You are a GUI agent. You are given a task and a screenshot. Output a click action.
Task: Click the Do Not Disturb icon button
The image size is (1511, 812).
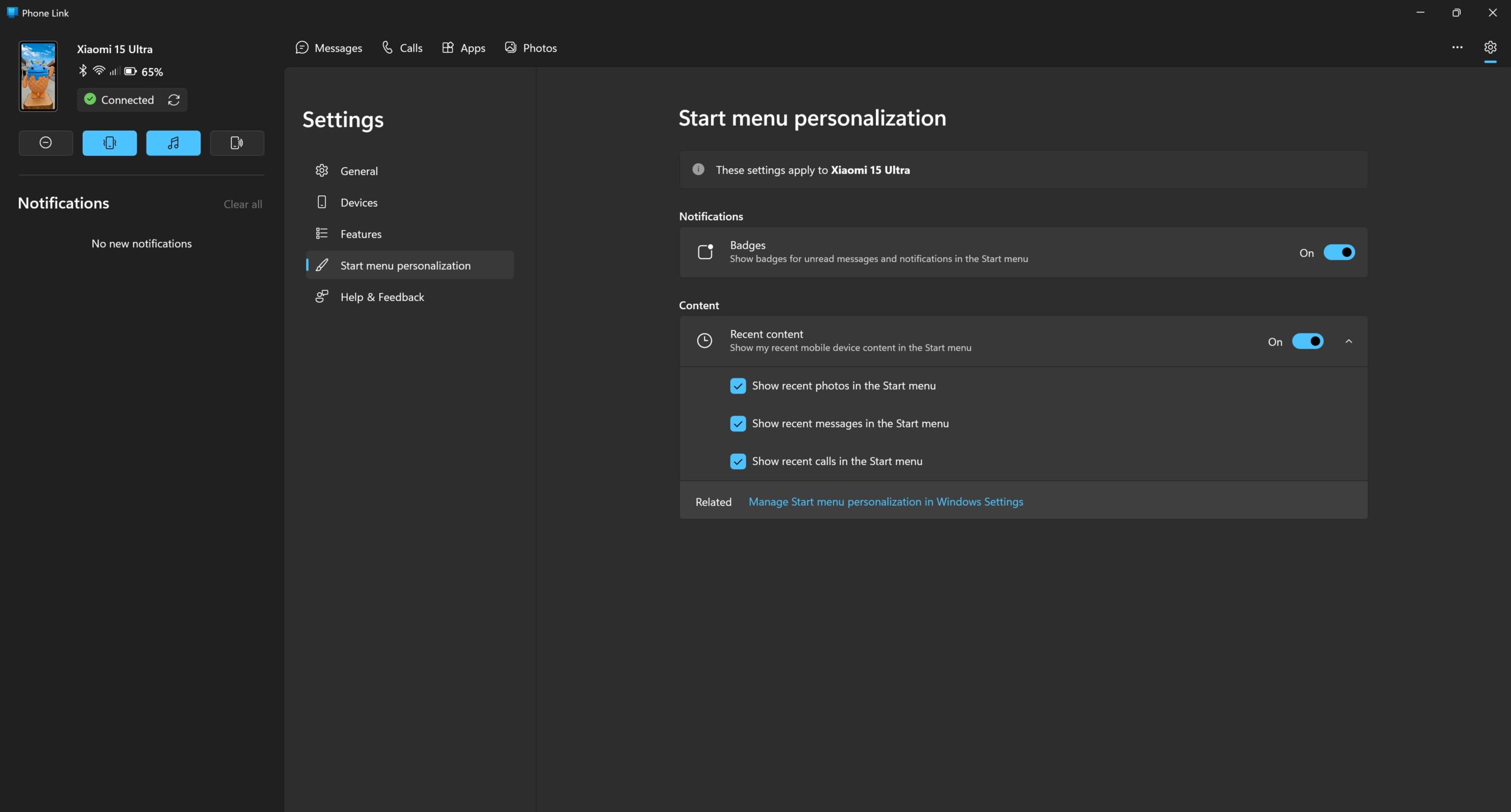tap(45, 143)
